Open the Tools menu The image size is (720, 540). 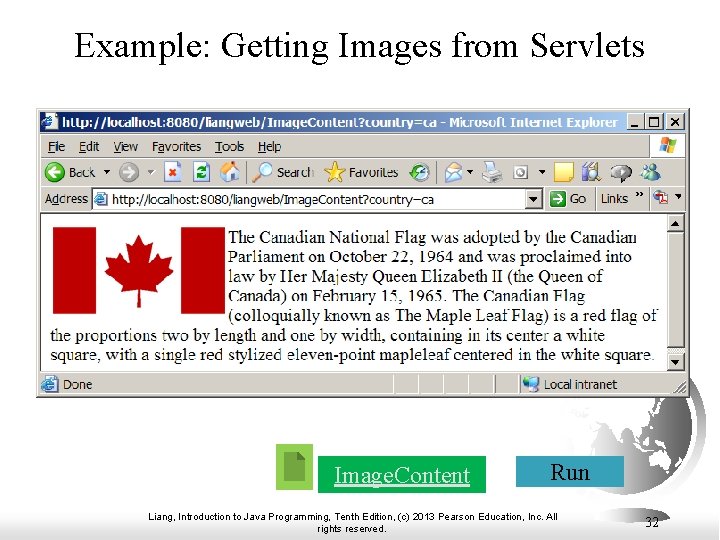pyautogui.click(x=229, y=146)
